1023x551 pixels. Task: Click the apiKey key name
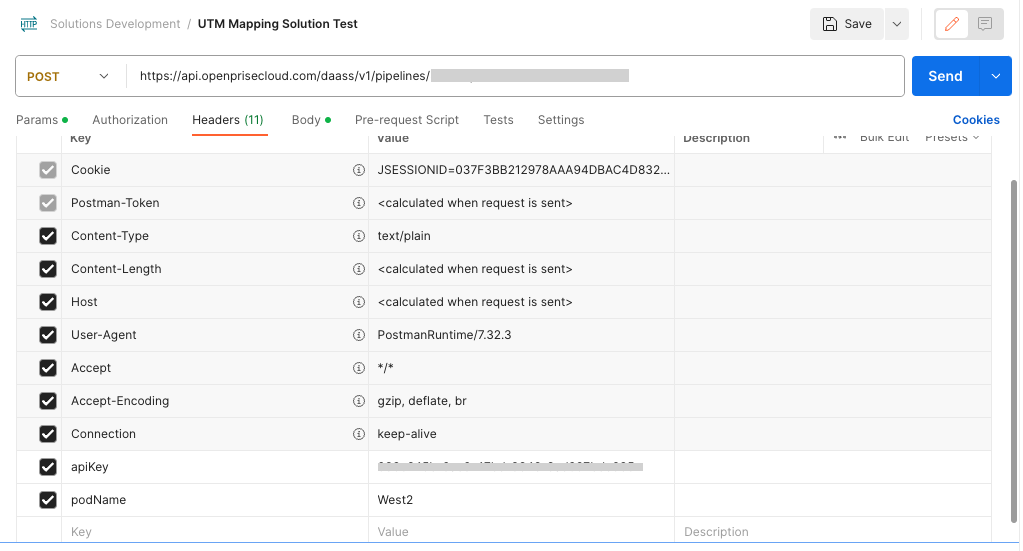[89, 467]
